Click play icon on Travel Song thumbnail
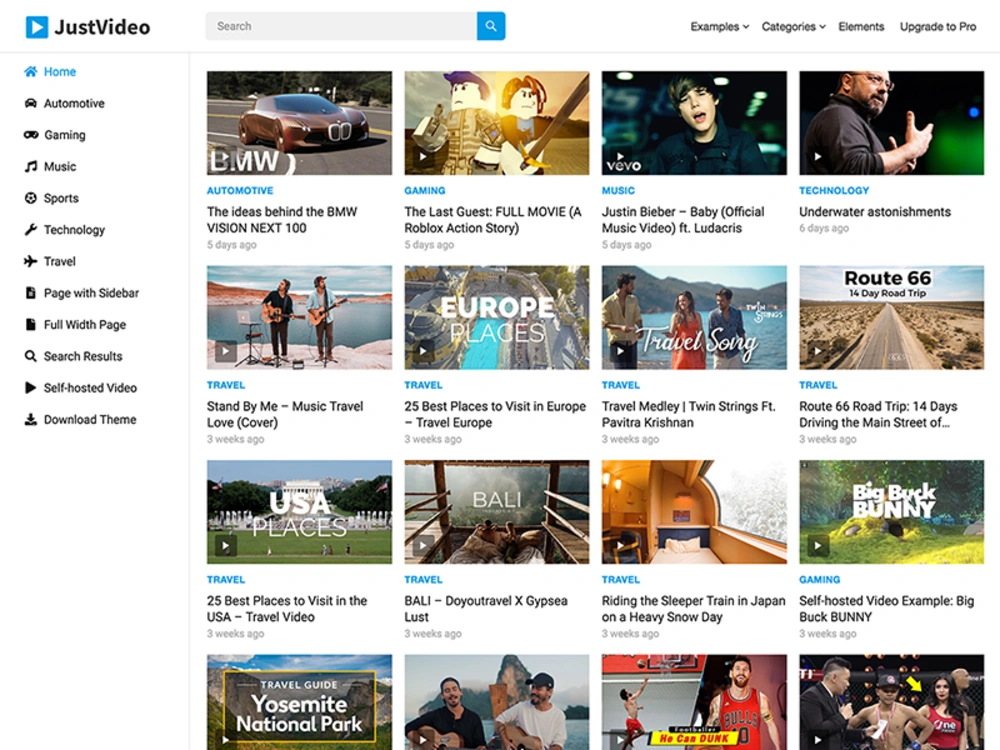The width and height of the screenshot is (1000, 750). [620, 351]
